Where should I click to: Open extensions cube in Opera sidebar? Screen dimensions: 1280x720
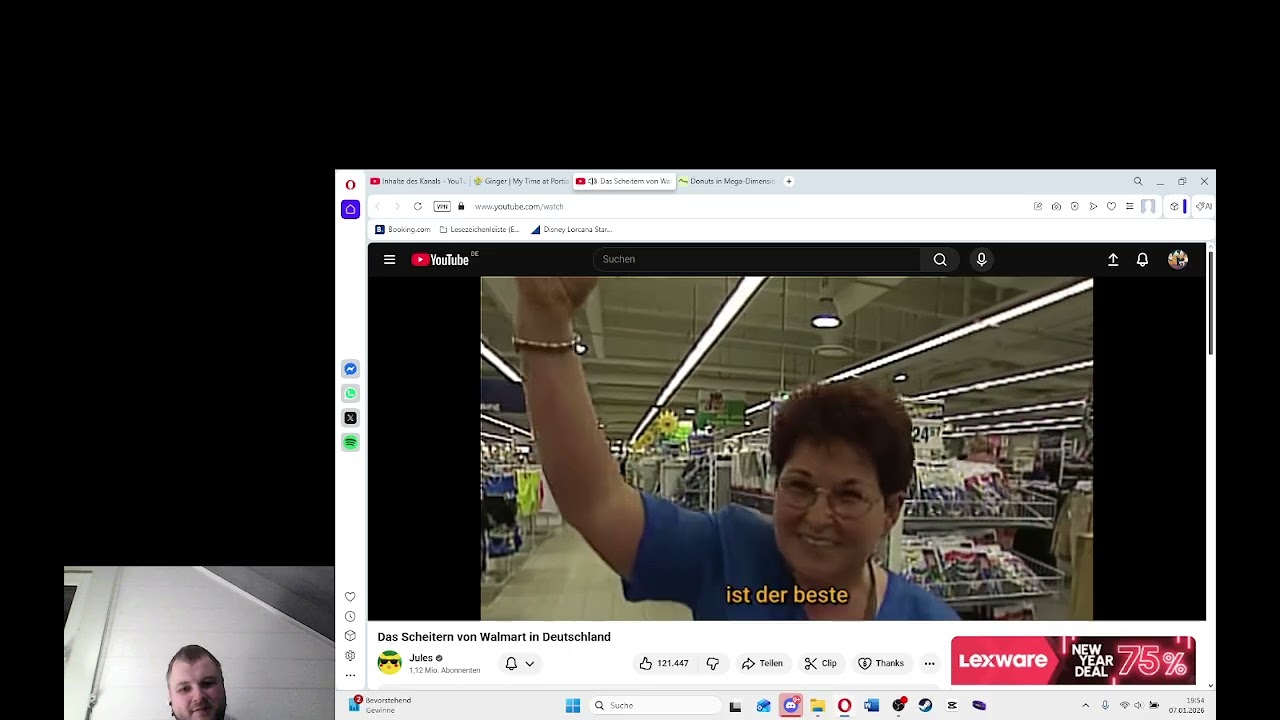350,636
